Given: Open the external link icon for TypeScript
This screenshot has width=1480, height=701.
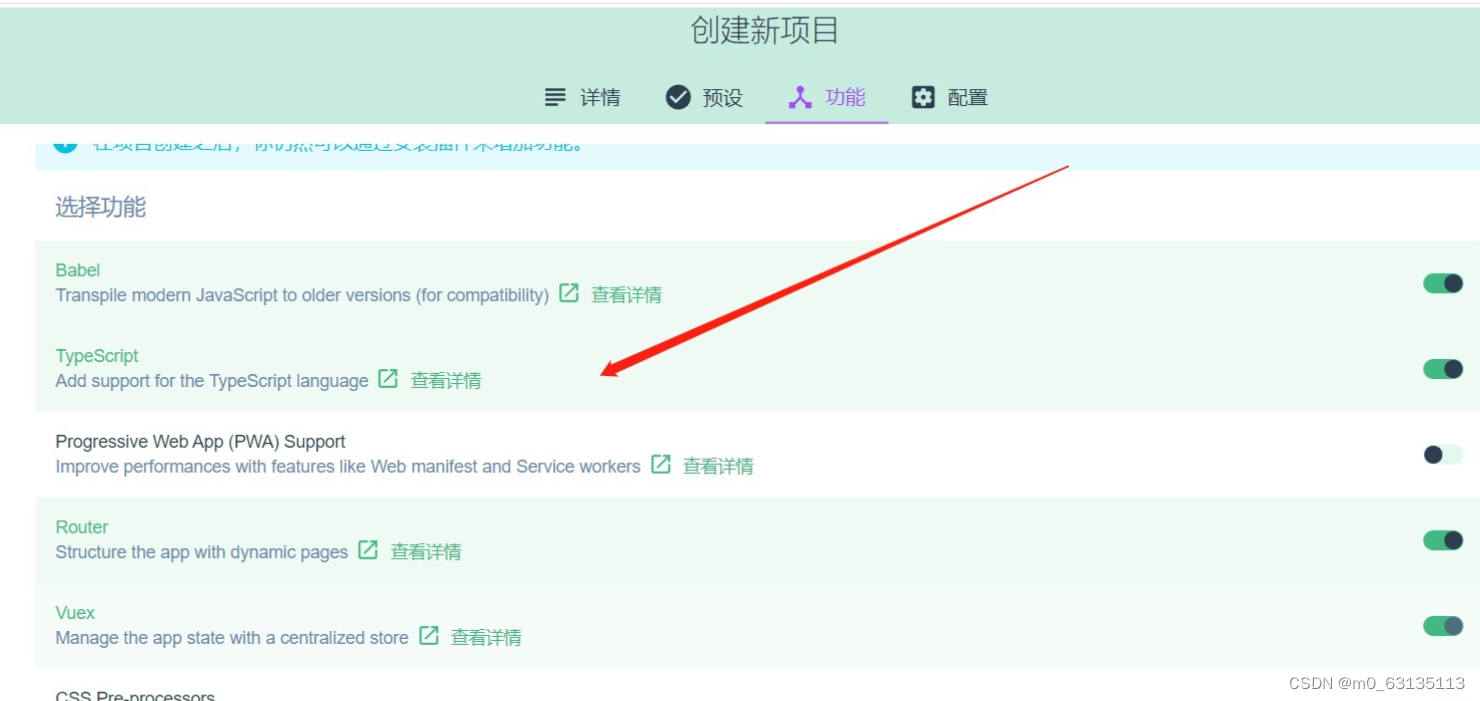Looking at the screenshot, I should (386, 380).
